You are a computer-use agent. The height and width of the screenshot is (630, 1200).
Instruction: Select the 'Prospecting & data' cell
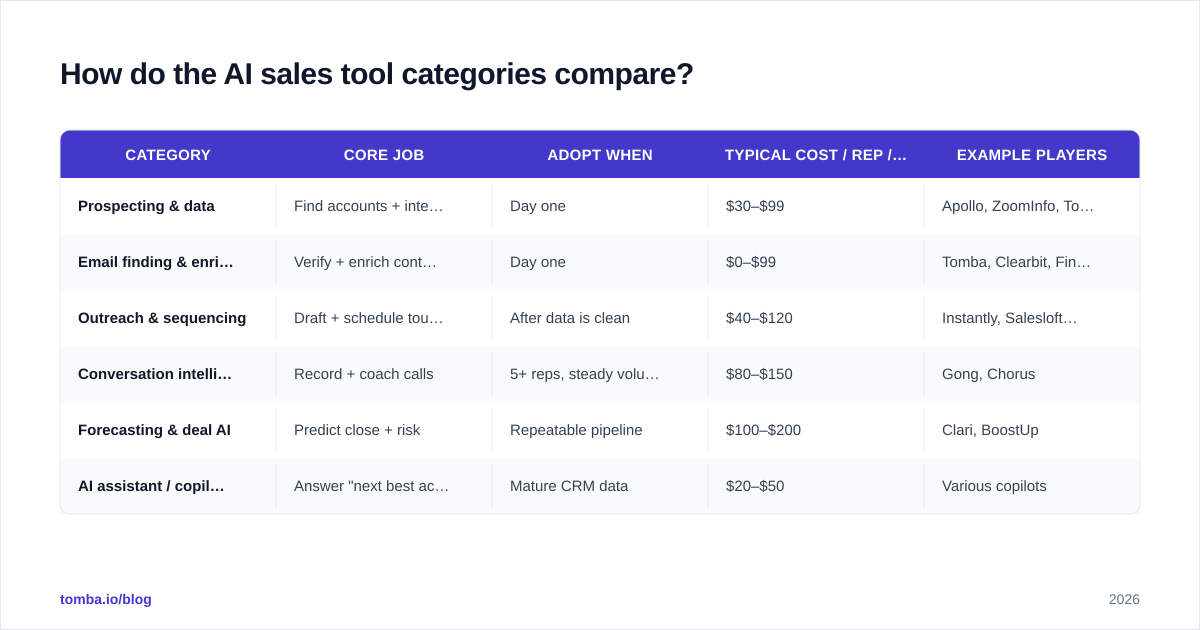(168, 206)
